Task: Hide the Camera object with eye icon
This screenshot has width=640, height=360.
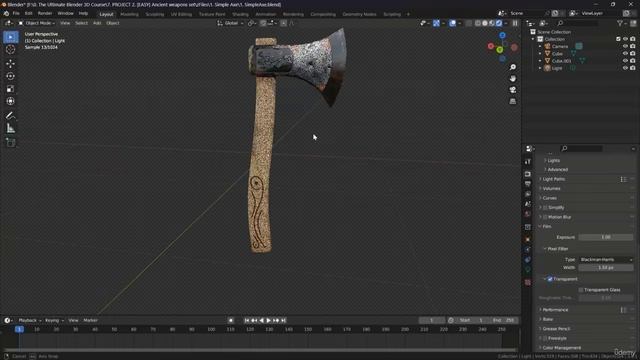Action: click(x=625, y=47)
